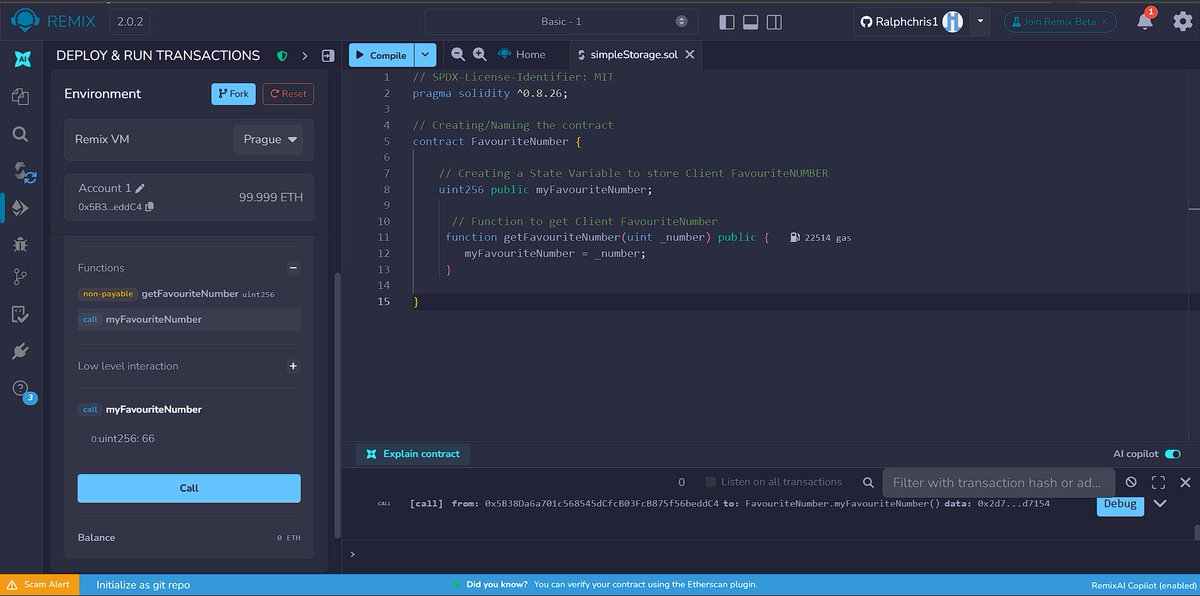Click the blue Call button

189,488
